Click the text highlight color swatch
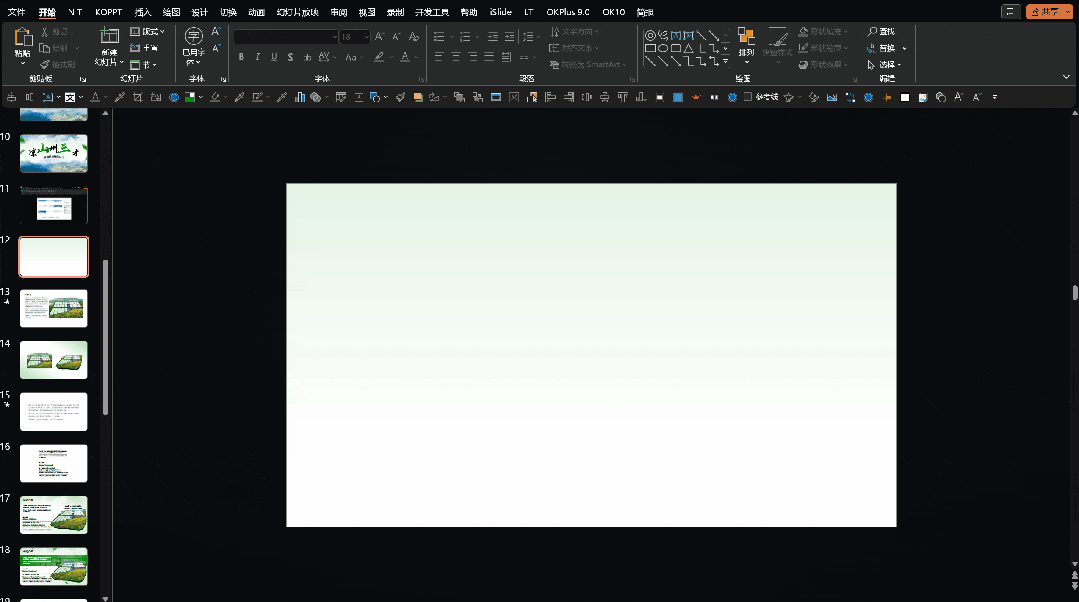 pos(379,57)
